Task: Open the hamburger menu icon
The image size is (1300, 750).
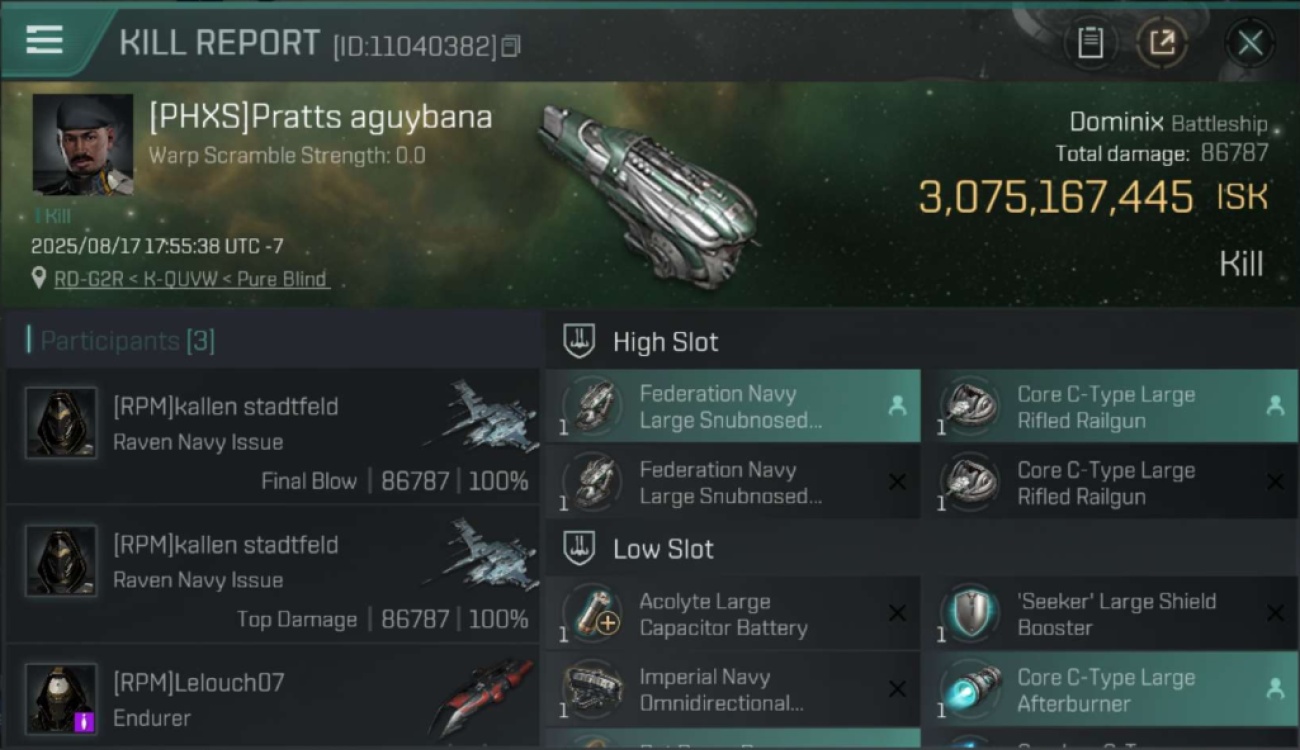Action: point(44,40)
